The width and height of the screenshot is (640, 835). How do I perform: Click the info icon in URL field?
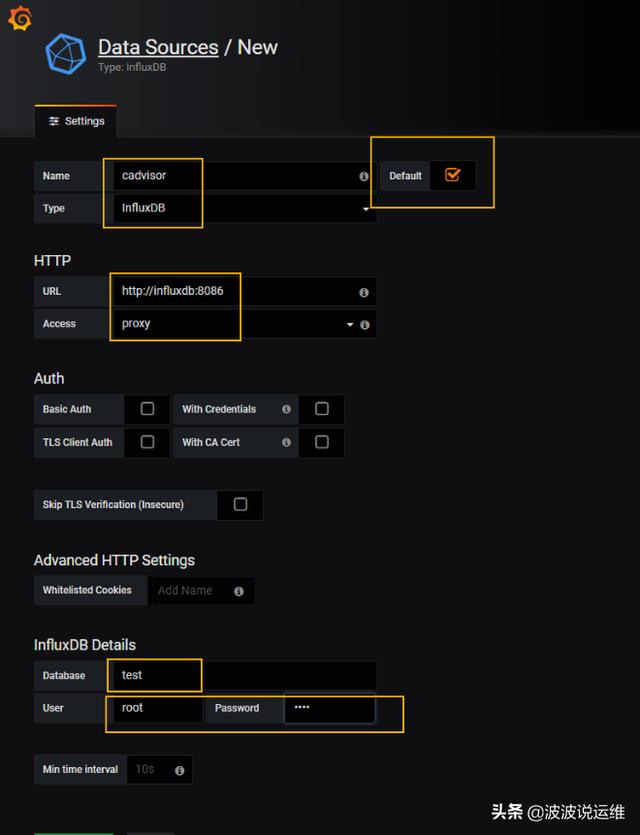tap(364, 292)
